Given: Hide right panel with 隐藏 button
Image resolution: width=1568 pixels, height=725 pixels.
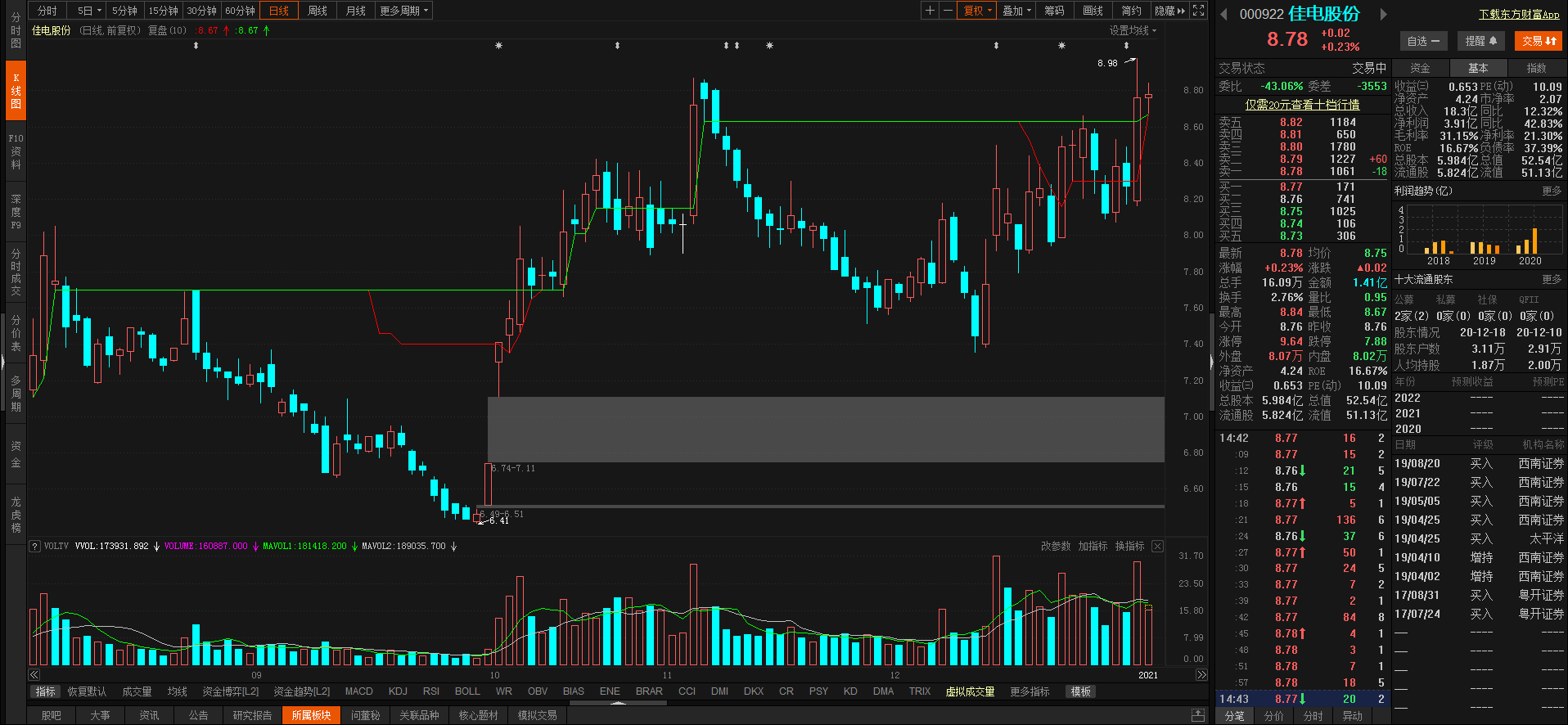Looking at the screenshot, I should coord(1169,11).
